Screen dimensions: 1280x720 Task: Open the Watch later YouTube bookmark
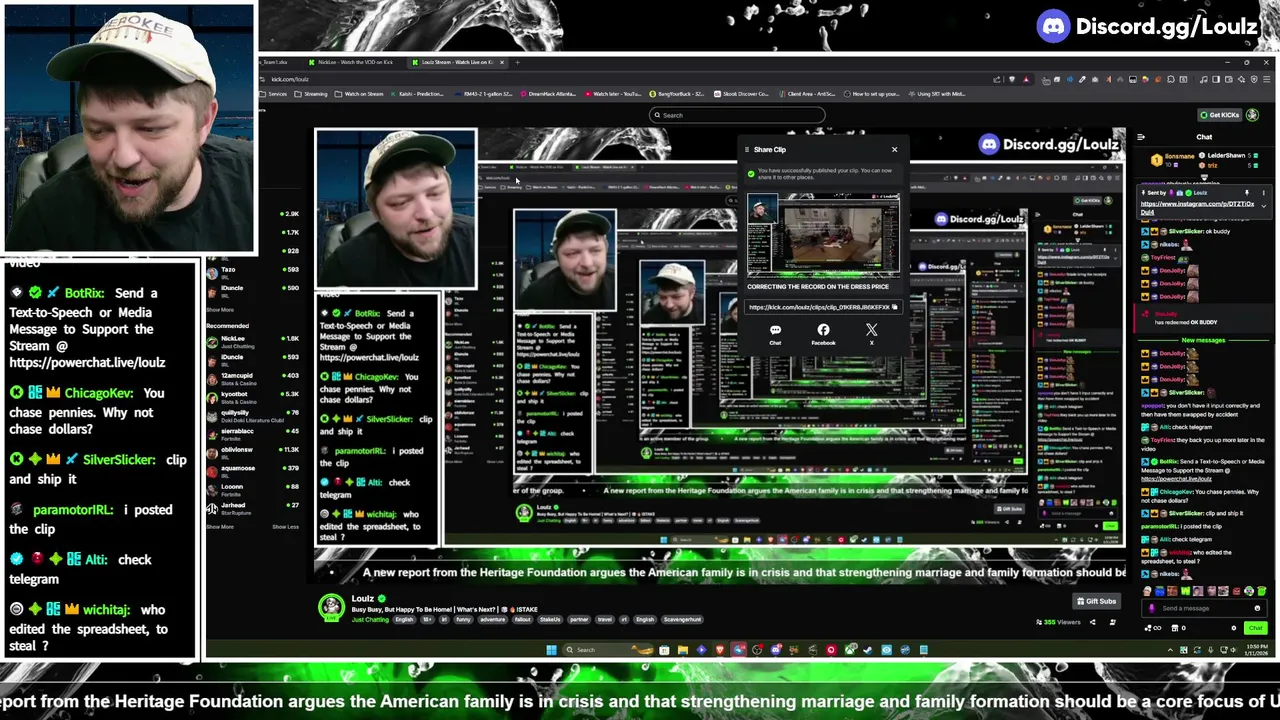pos(613,94)
